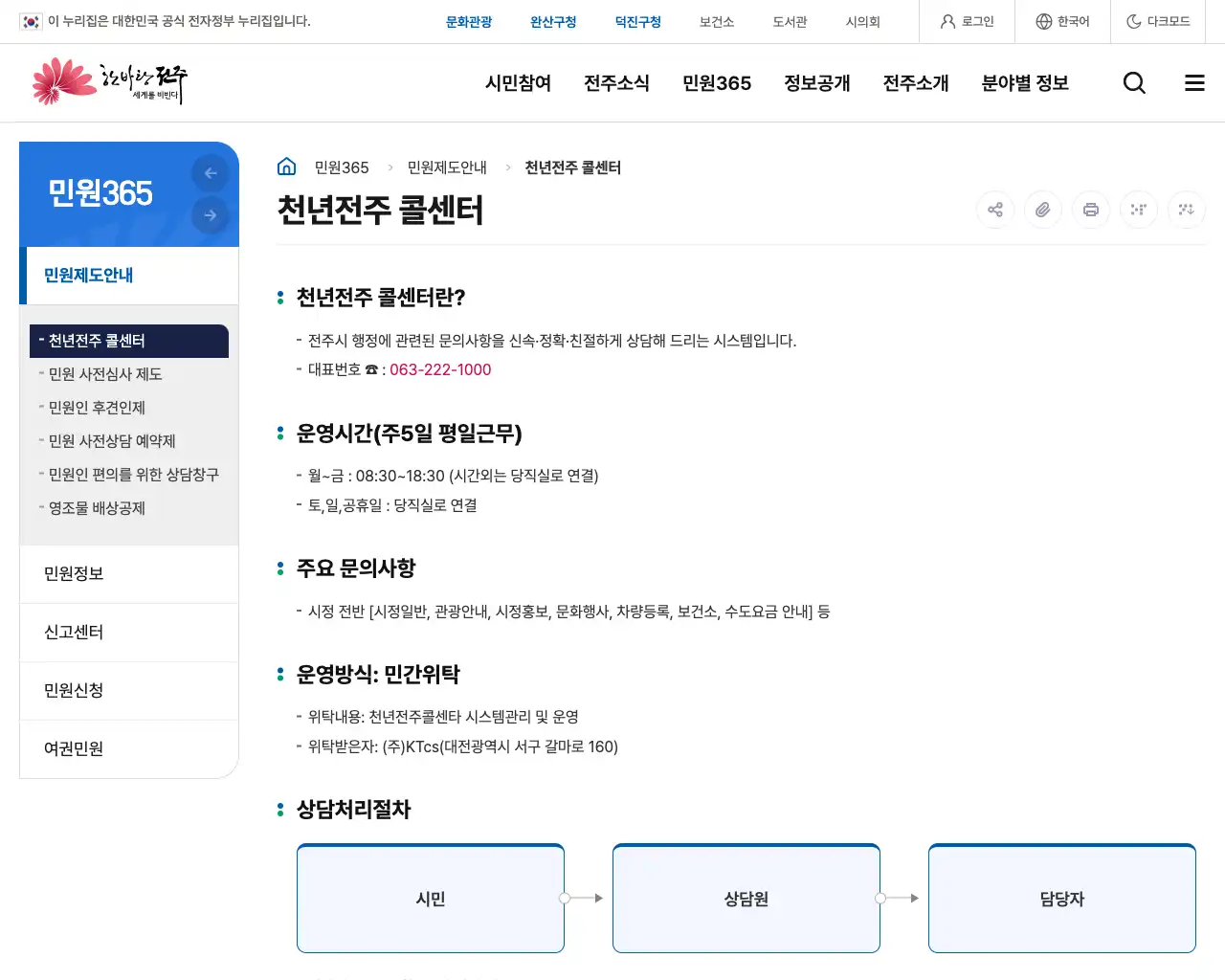Click the 천년전주 콜센터란? heading
The height and width of the screenshot is (980, 1225).
(x=381, y=298)
